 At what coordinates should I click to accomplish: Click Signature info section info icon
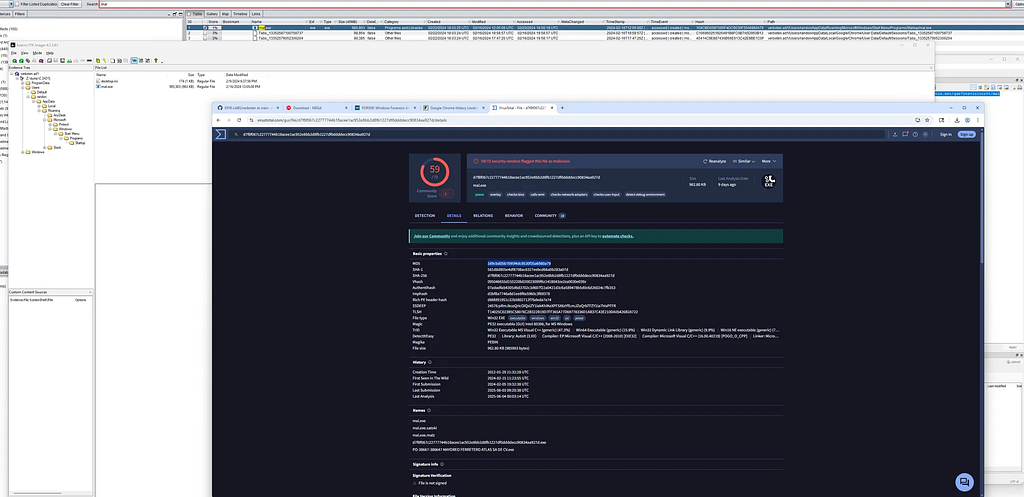441,464
